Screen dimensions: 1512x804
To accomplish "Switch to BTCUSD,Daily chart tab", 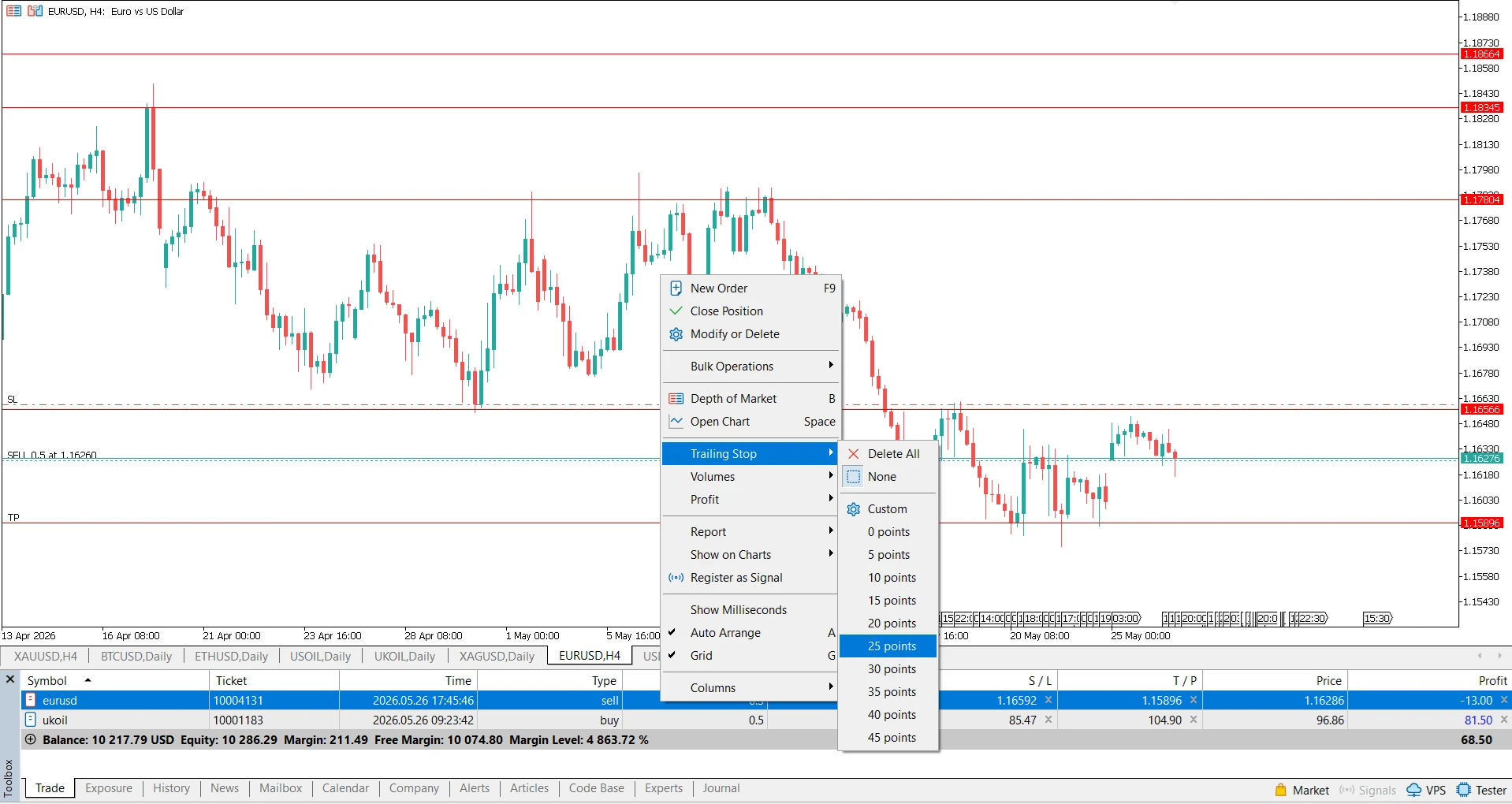I will (136, 656).
